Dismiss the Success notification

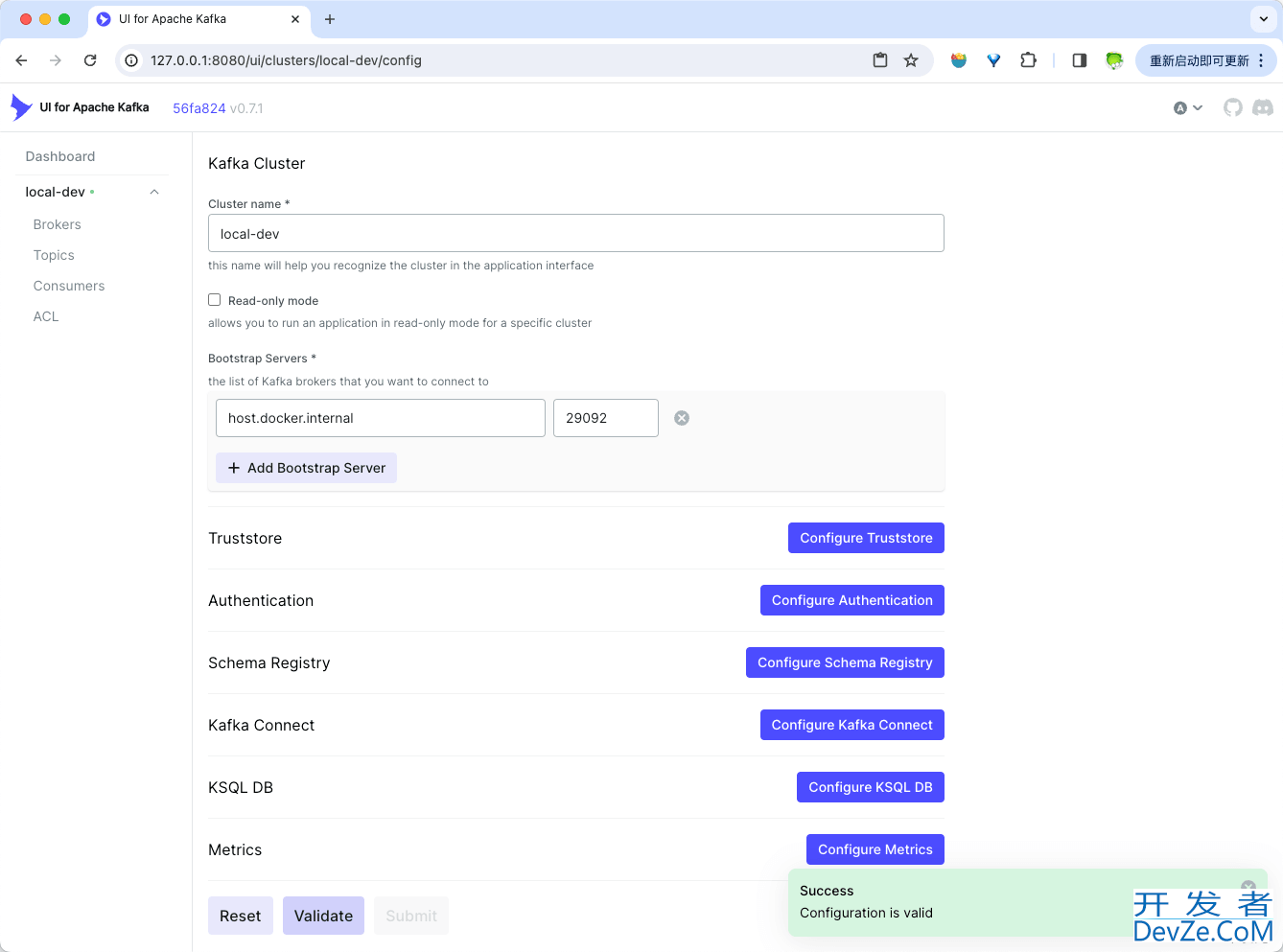[1248, 887]
